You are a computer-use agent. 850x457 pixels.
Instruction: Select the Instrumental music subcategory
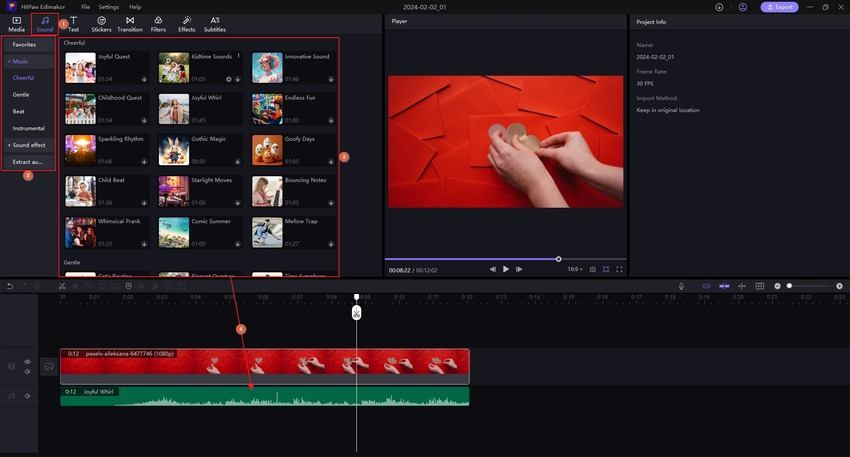(x=29, y=128)
